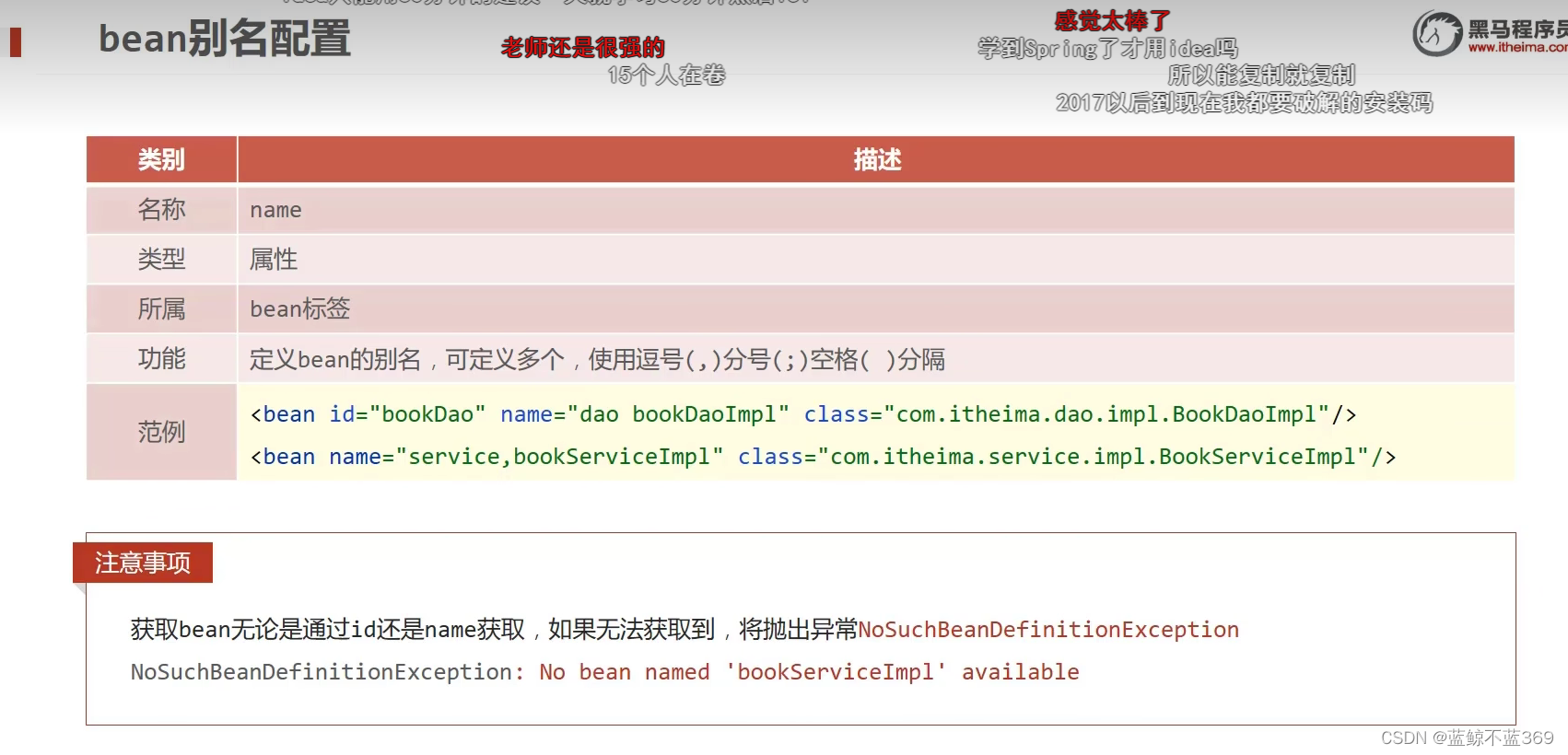The height and width of the screenshot is (755, 1568).
Task: Click the '15个人在卷' danmaku comment
Action: click(x=666, y=75)
